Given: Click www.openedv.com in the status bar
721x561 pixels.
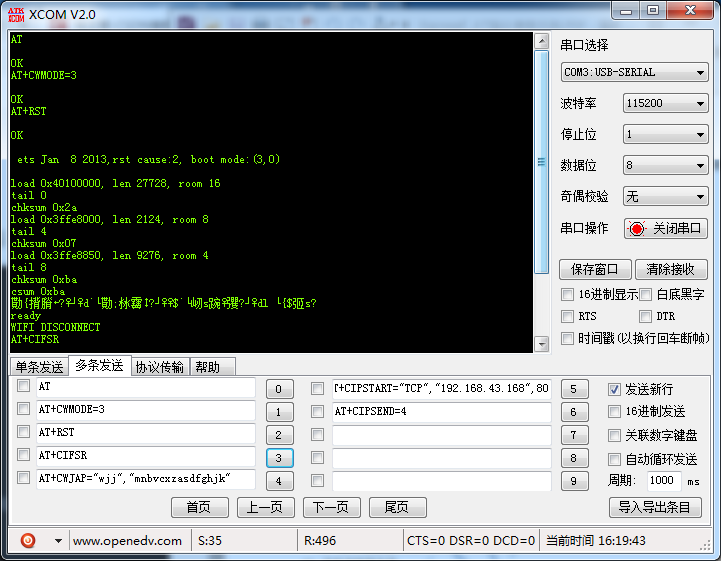Looking at the screenshot, I should (127, 541).
